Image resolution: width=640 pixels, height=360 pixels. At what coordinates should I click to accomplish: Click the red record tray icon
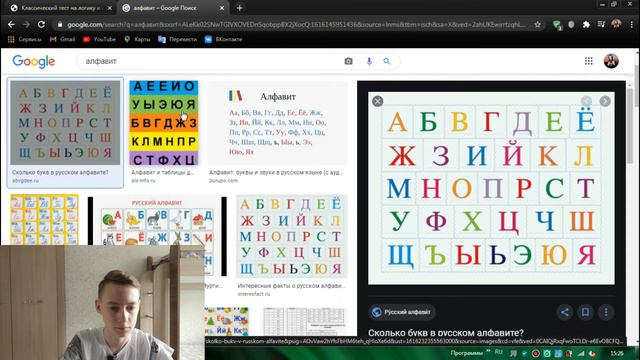click(x=536, y=353)
